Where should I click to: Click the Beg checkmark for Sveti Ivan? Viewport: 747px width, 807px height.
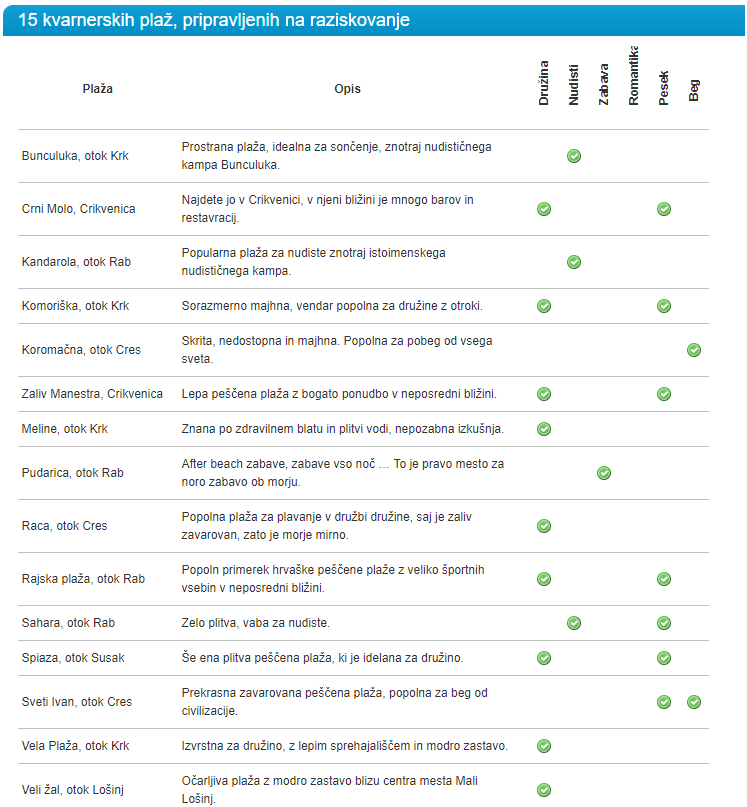click(x=694, y=702)
